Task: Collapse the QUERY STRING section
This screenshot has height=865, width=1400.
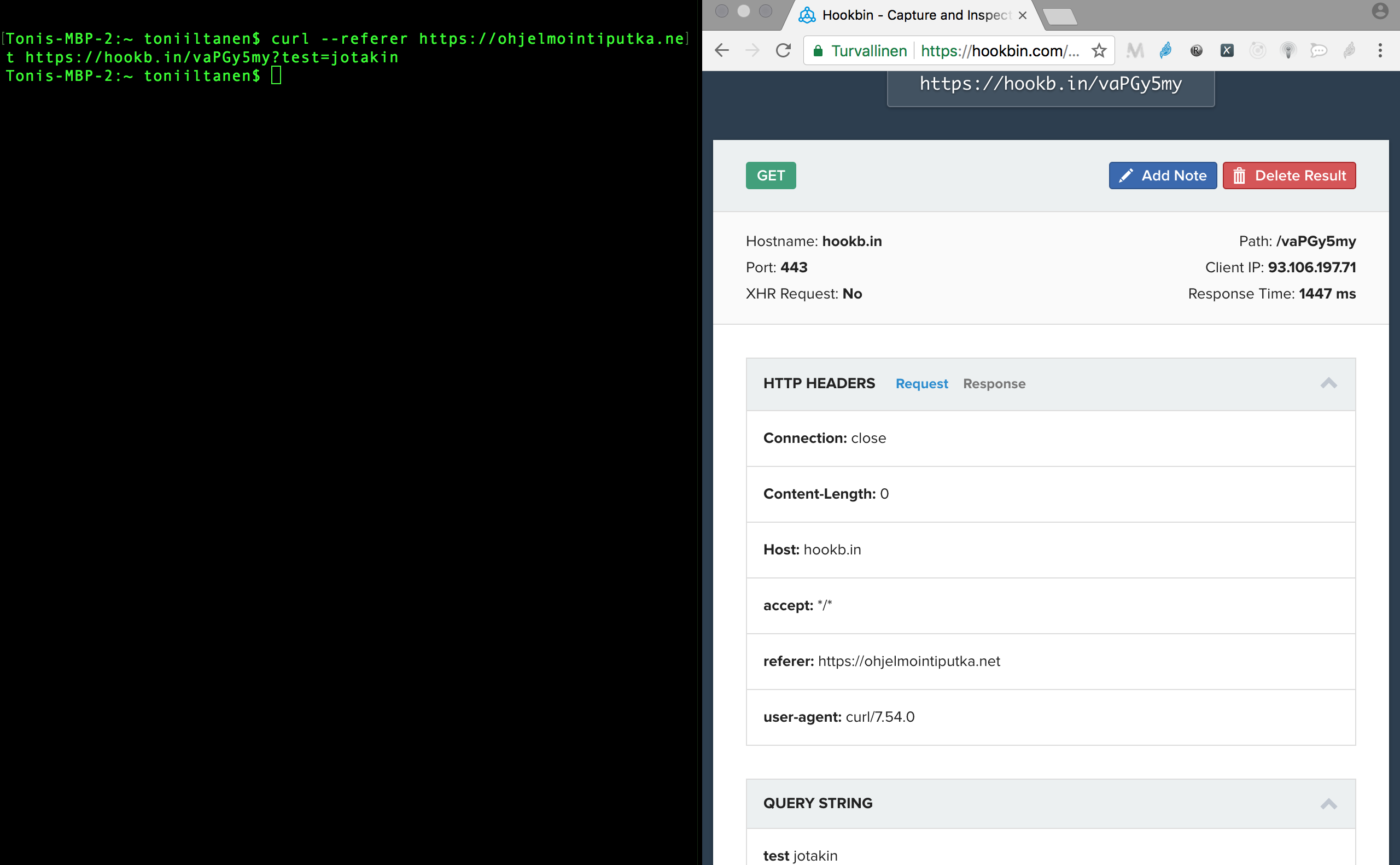Action: [x=1328, y=804]
